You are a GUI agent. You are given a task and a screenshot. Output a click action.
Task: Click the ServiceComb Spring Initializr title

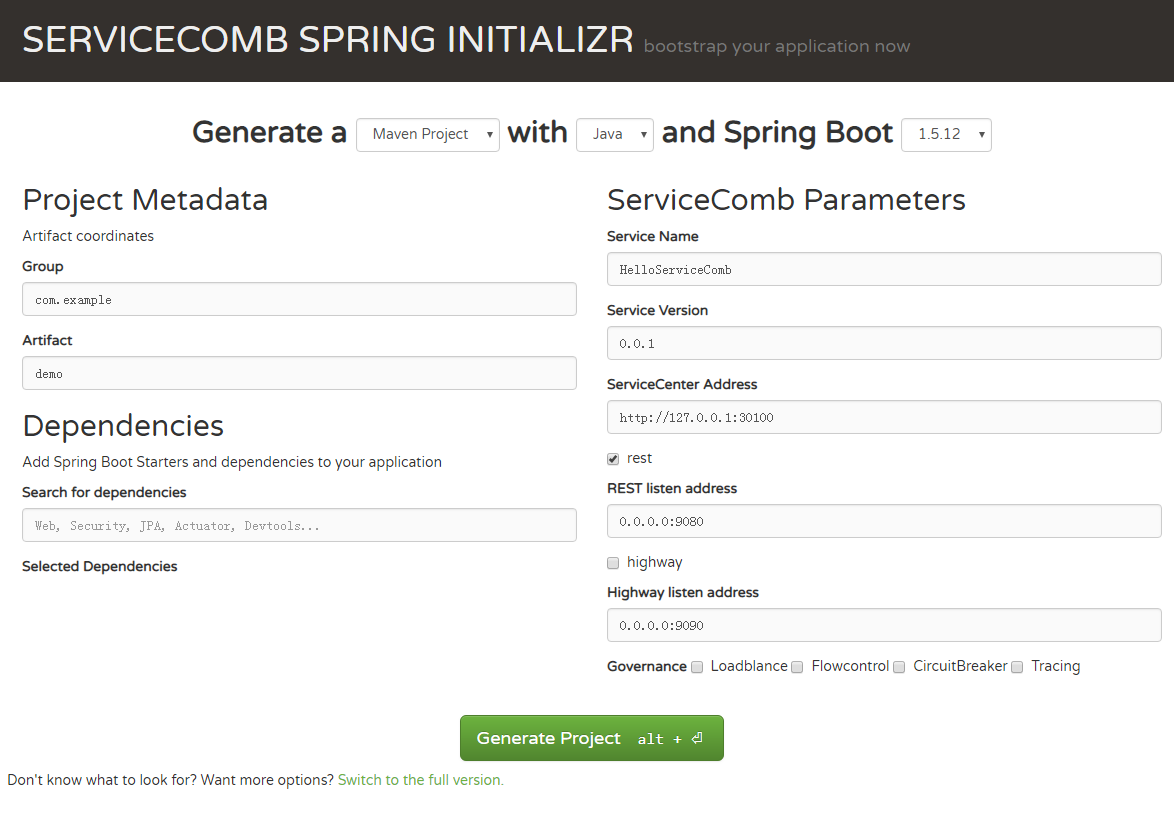tap(328, 40)
